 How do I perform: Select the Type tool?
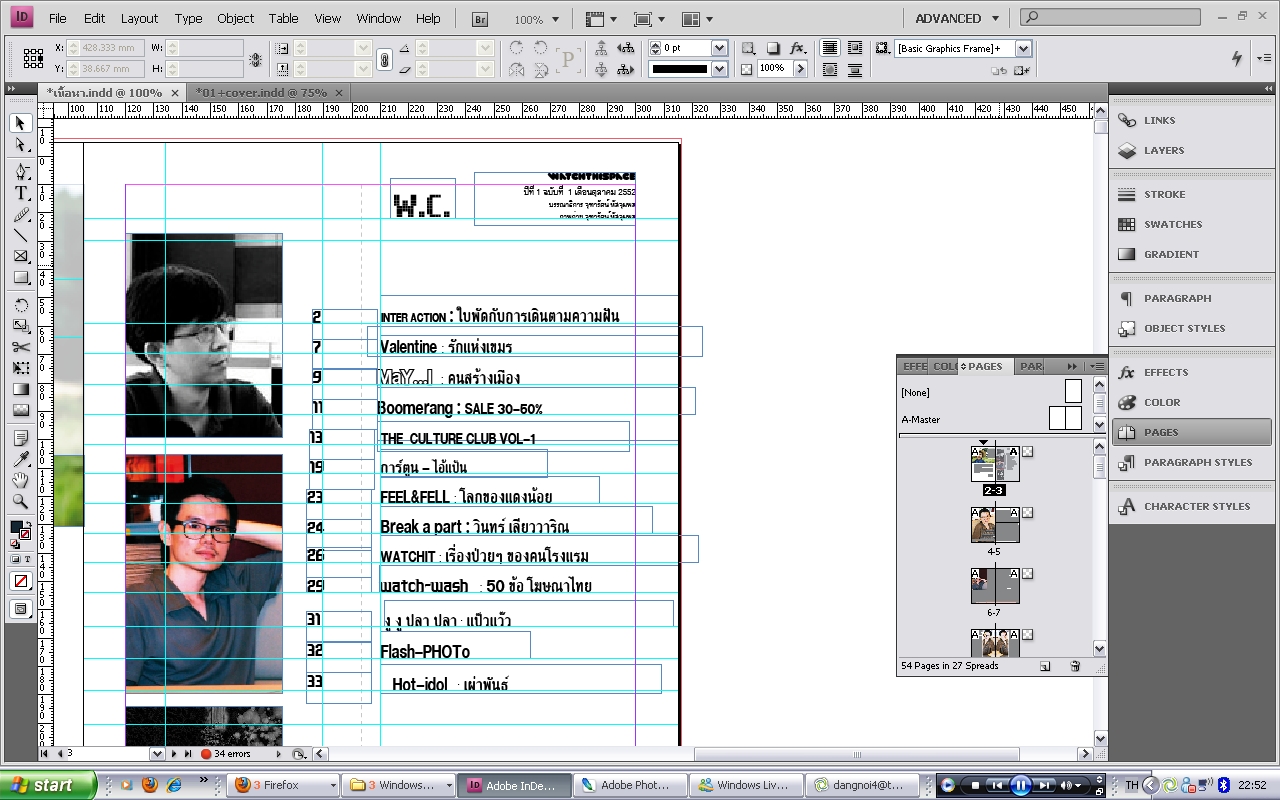(x=21, y=193)
